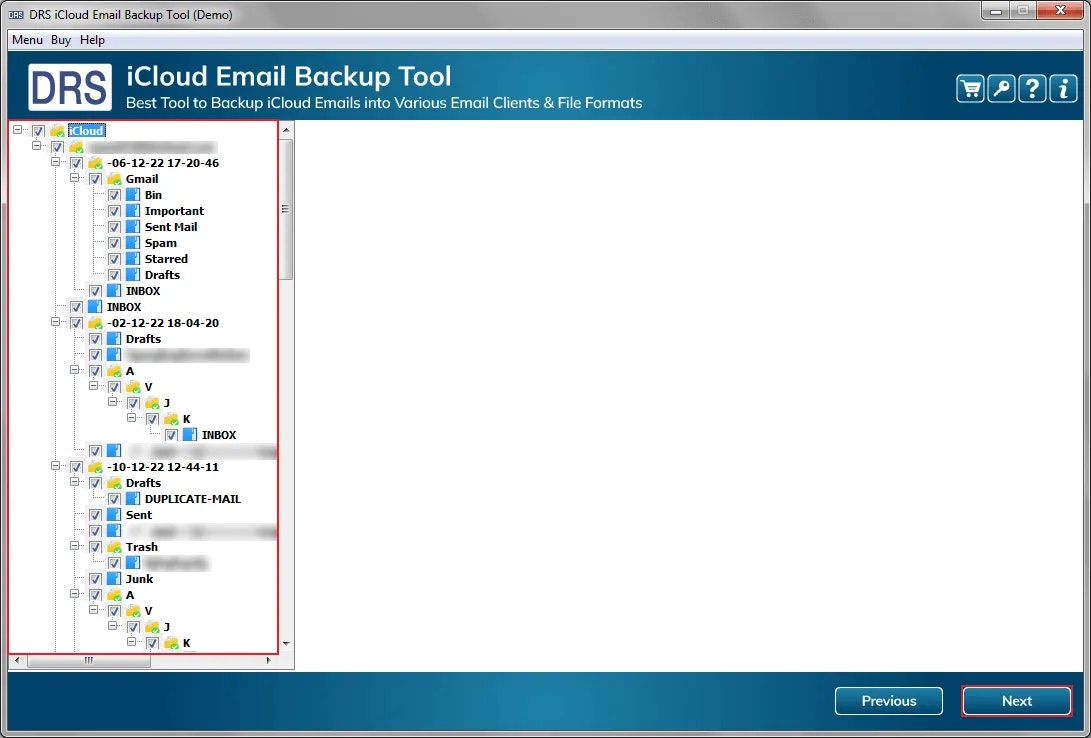This screenshot has width=1091, height=738.
Task: Uncheck the DUPLICATE-MAIL checkbox
Action: coord(114,499)
